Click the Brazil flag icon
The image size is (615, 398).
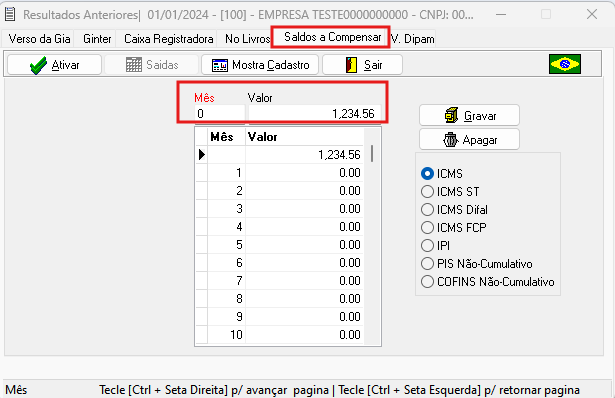coord(565,64)
